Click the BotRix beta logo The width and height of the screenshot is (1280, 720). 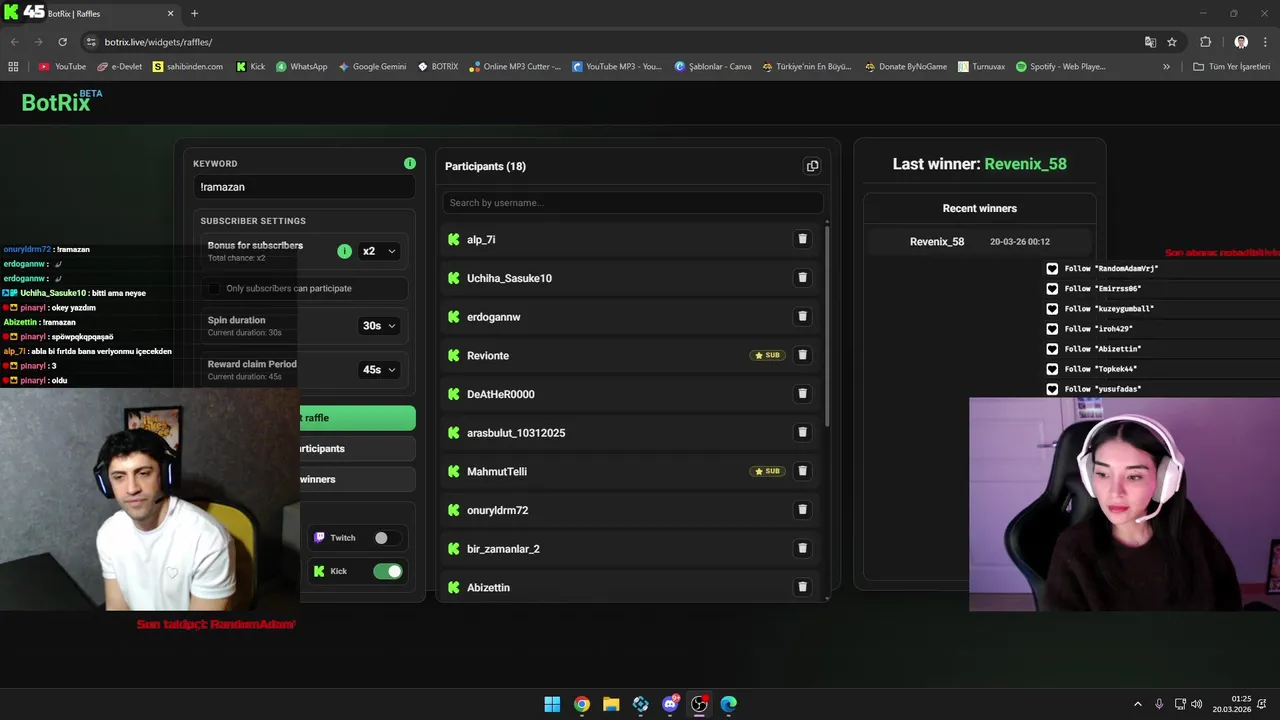(61, 101)
